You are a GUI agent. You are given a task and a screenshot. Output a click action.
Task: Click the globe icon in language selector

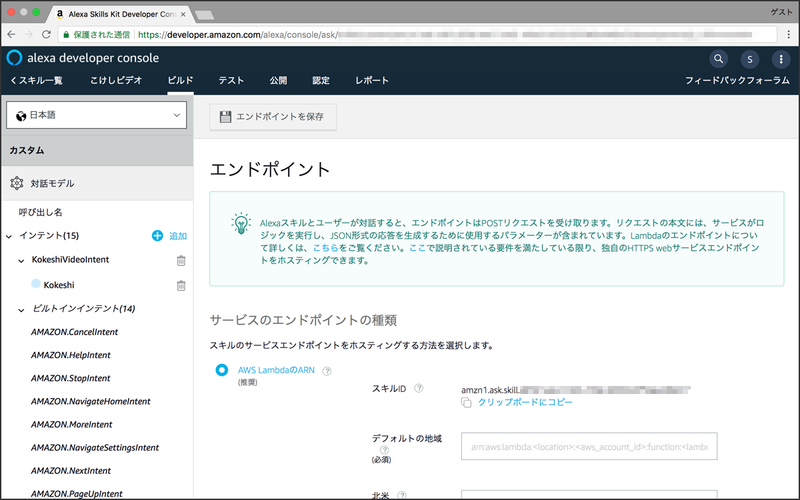point(21,116)
